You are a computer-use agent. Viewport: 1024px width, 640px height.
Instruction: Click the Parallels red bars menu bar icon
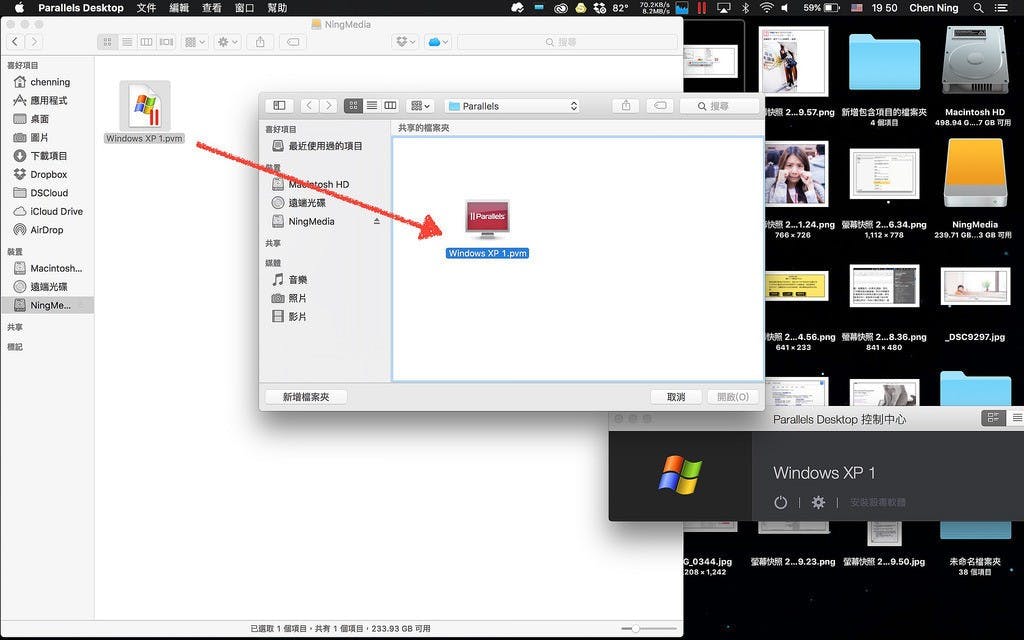pyautogui.click(x=701, y=8)
